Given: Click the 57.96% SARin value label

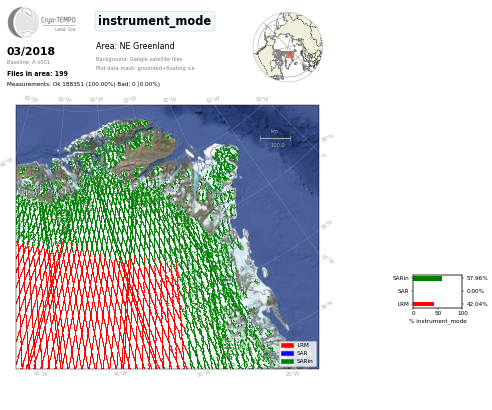Looking at the screenshot, I should click(477, 278).
